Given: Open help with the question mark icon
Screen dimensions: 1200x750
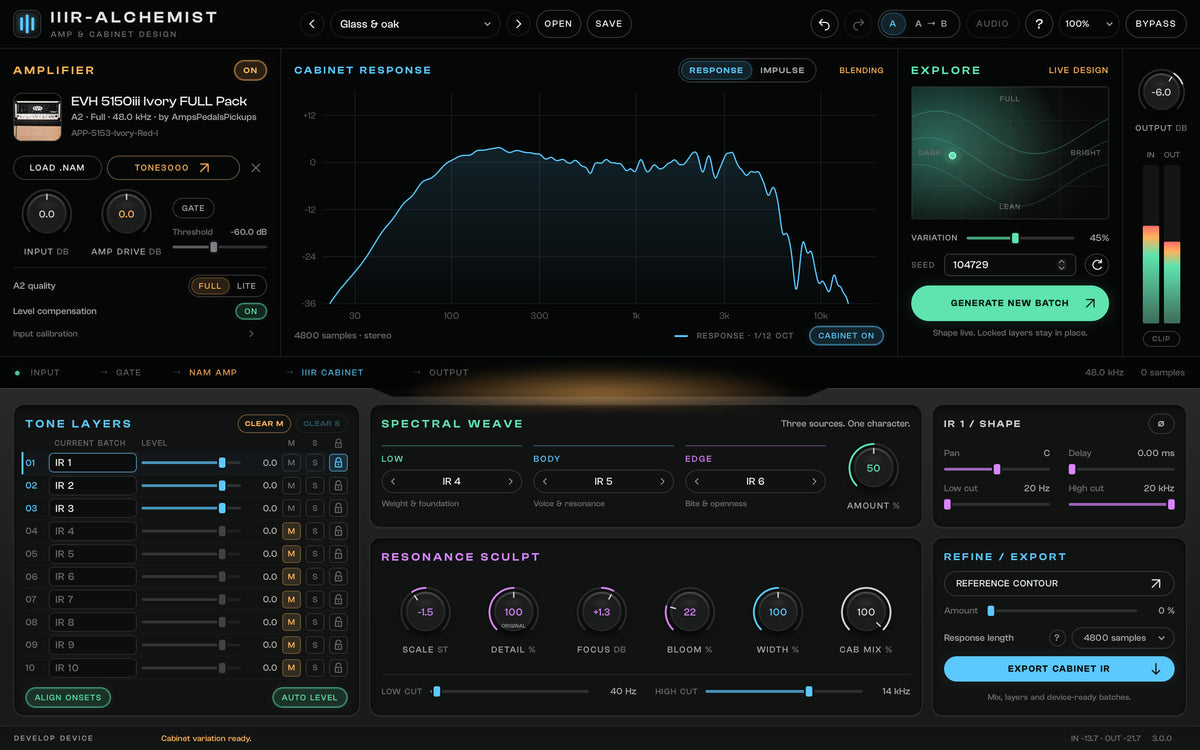Looking at the screenshot, I should [1039, 23].
